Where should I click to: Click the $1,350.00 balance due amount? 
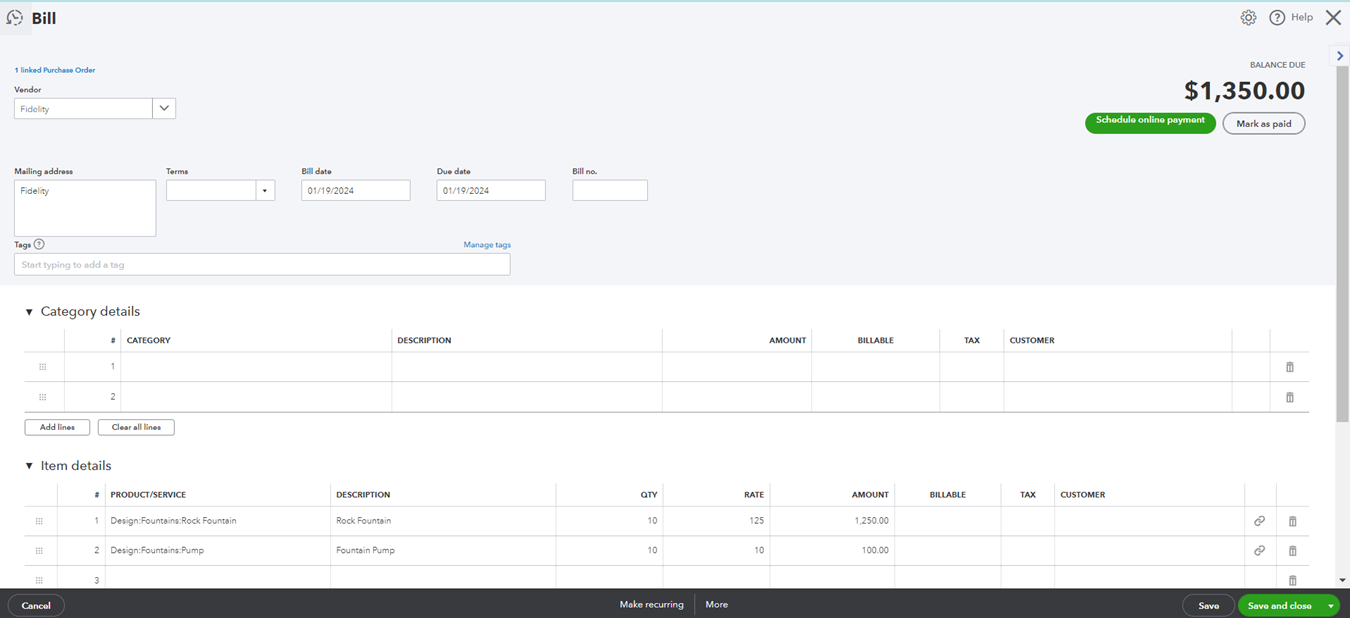[x=1244, y=91]
